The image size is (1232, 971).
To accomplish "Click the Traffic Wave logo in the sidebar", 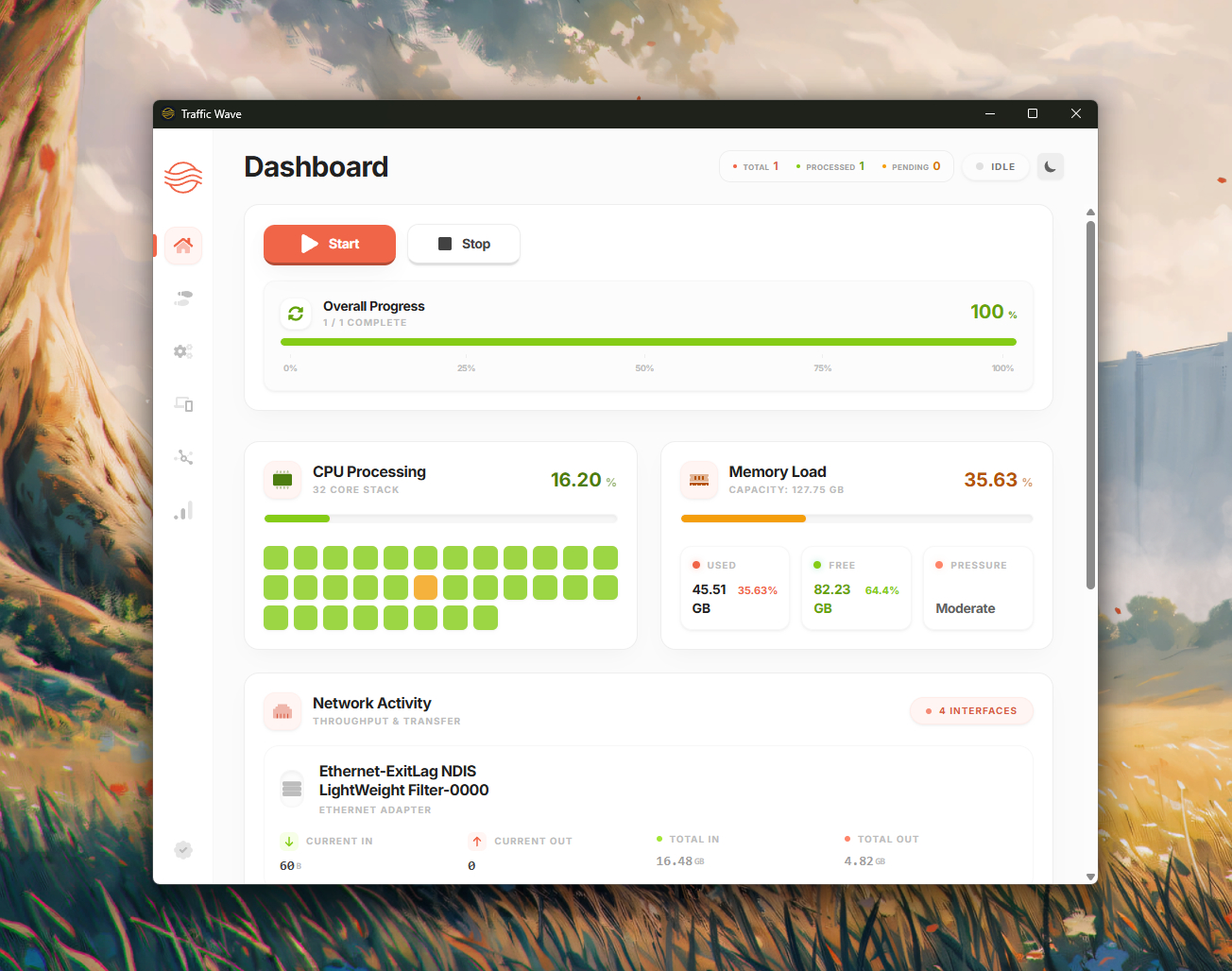I will pyautogui.click(x=183, y=177).
